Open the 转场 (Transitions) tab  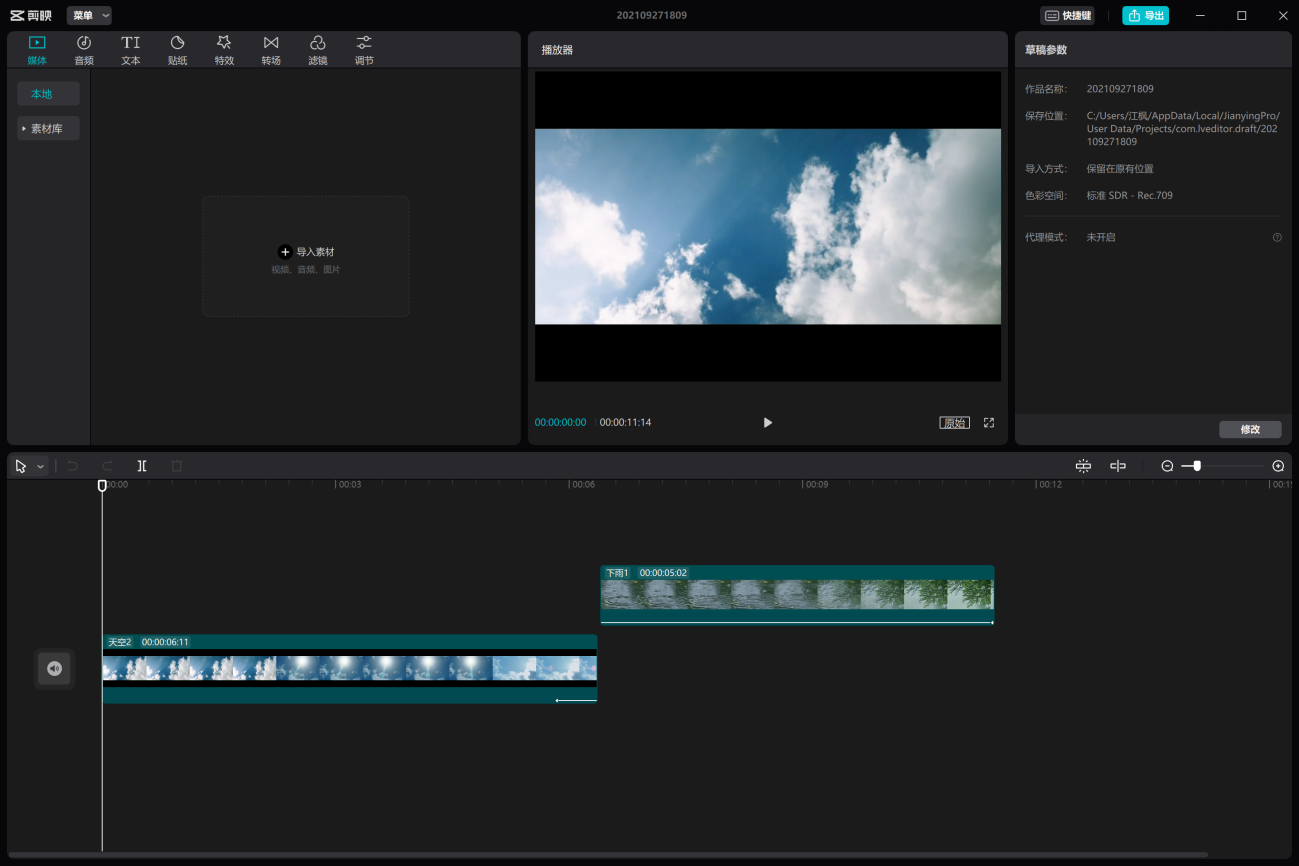click(271, 50)
